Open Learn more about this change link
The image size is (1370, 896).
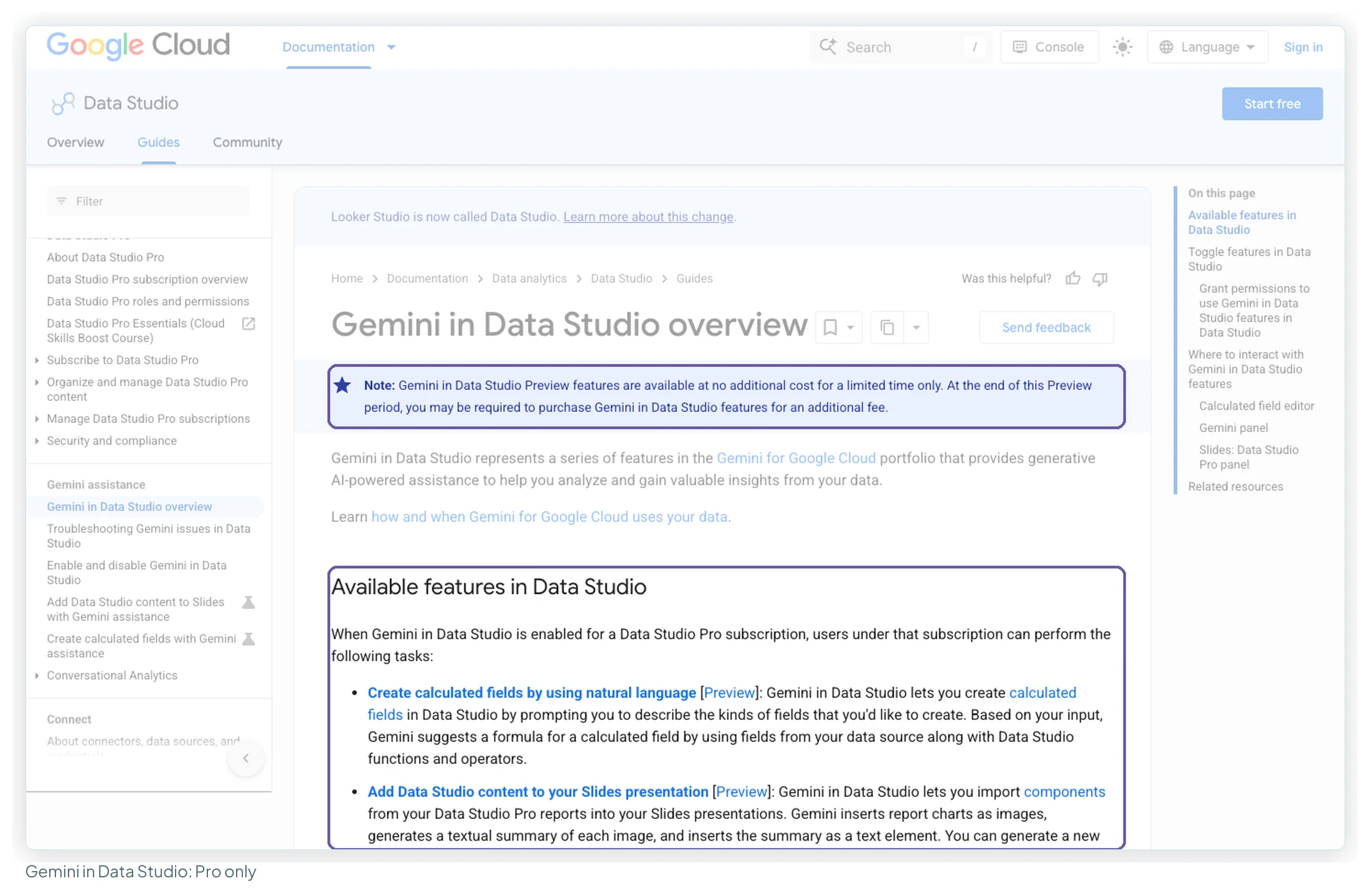(648, 217)
